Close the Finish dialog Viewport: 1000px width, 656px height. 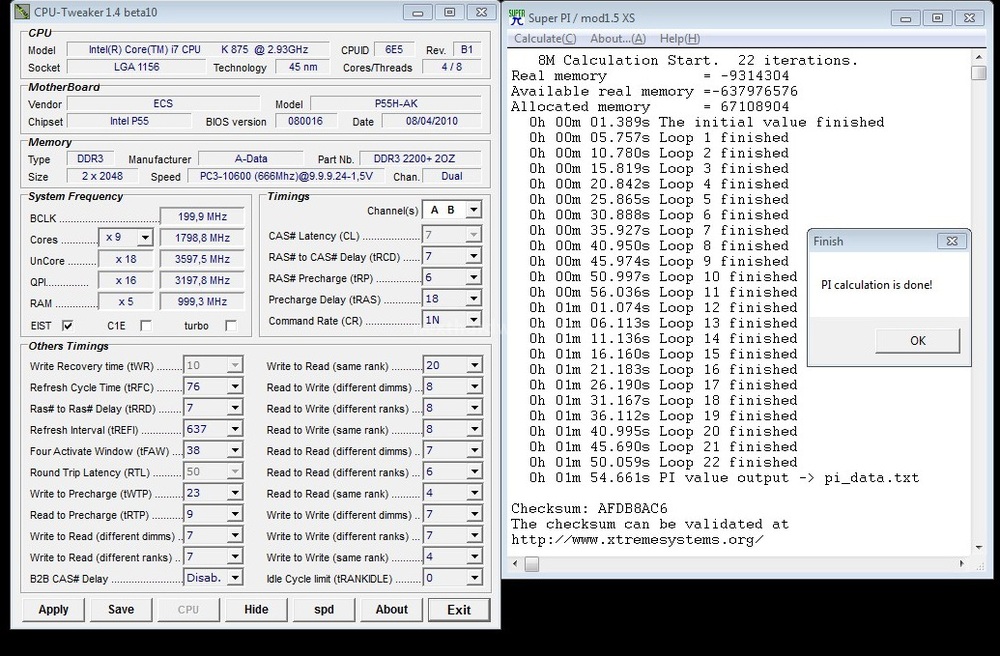coord(952,241)
